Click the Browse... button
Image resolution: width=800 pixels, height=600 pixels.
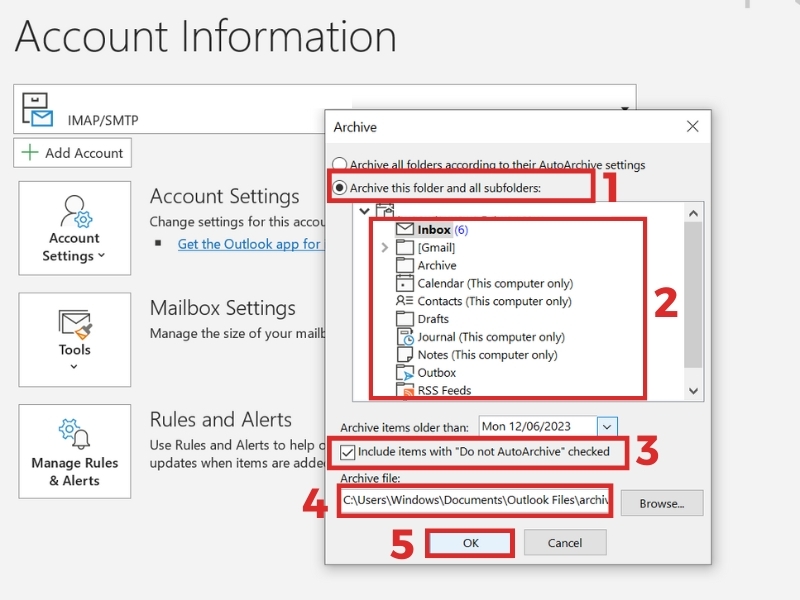[x=662, y=504]
